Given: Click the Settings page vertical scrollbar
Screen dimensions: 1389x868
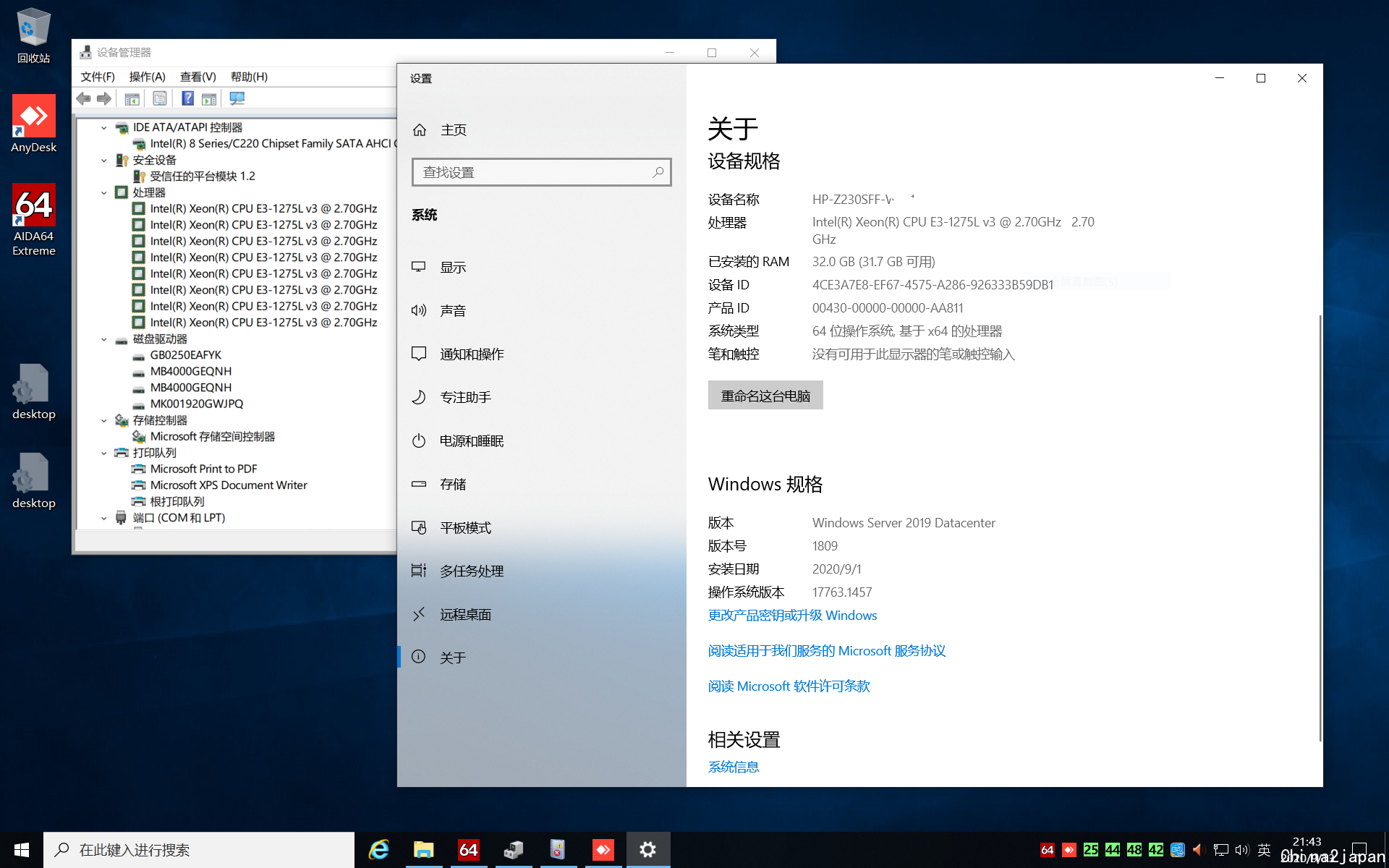Looking at the screenshot, I should point(1320,528).
